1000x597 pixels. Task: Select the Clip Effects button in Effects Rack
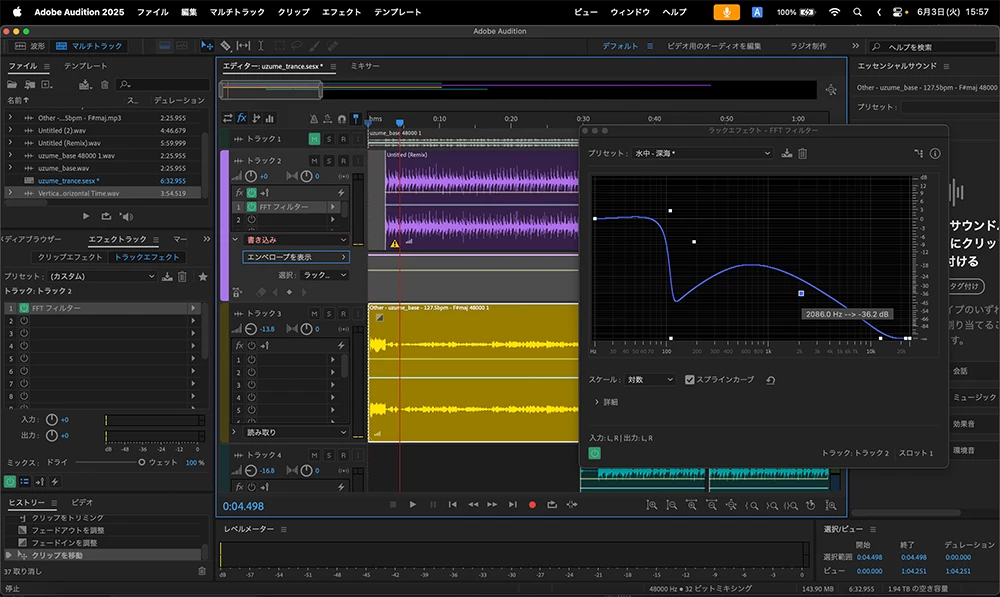click(x=70, y=257)
